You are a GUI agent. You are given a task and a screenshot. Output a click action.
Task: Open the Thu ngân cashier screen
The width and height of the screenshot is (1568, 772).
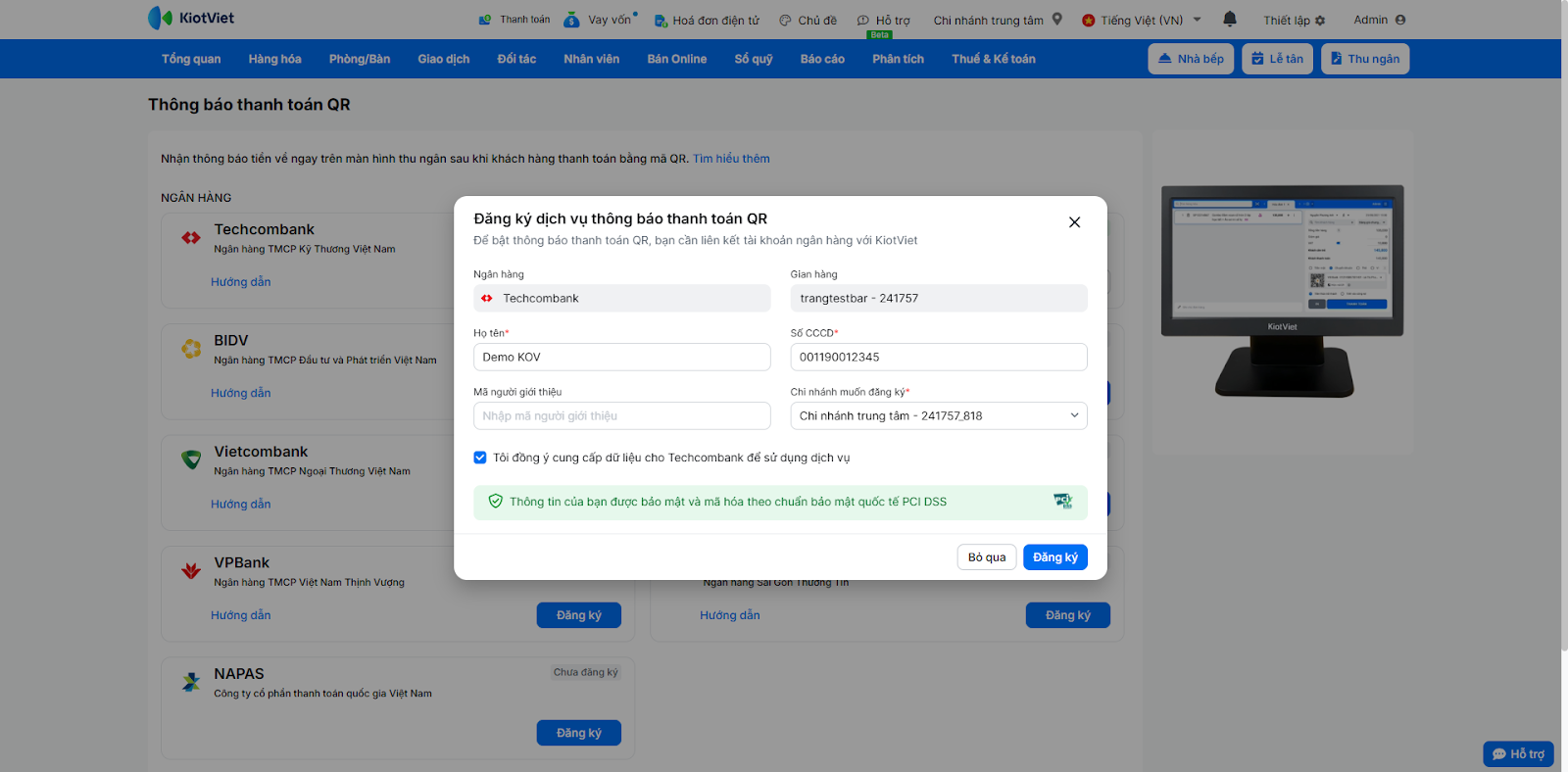coord(1364,59)
